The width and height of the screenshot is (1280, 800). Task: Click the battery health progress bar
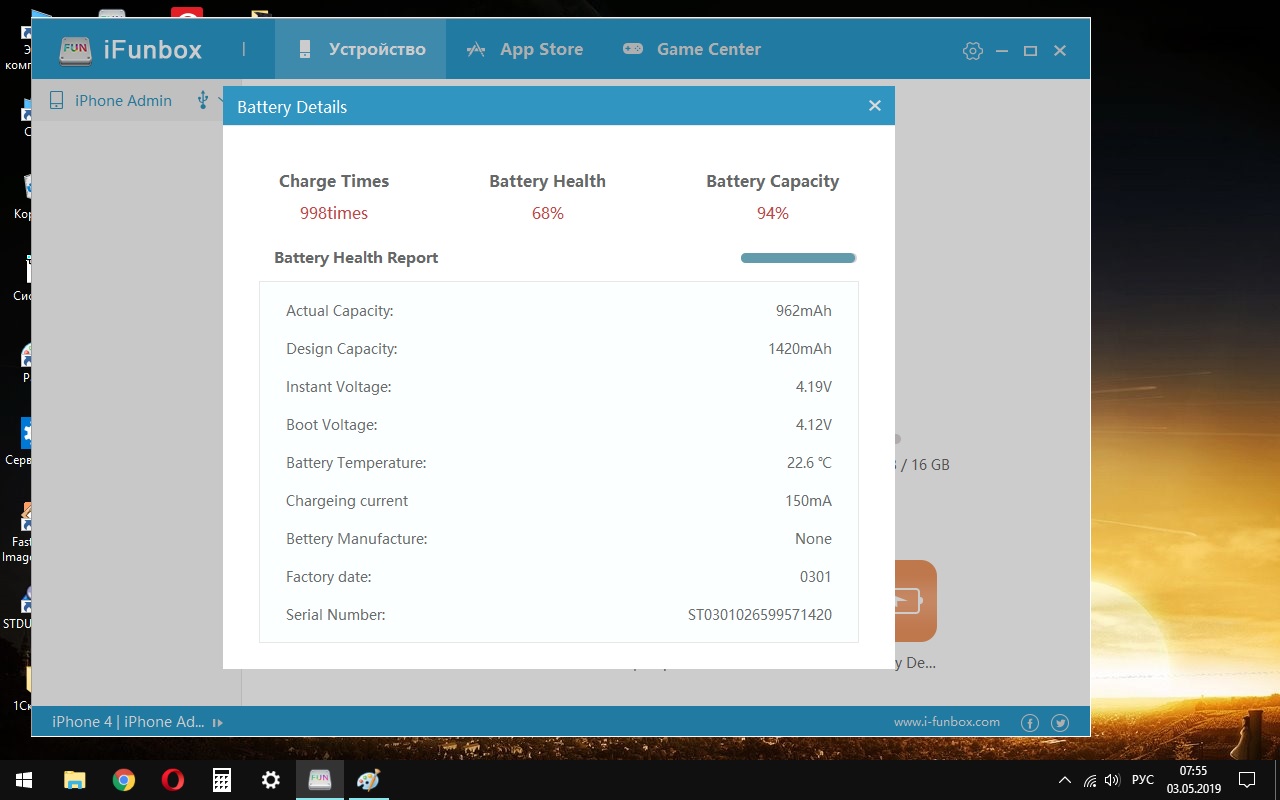tap(798, 258)
